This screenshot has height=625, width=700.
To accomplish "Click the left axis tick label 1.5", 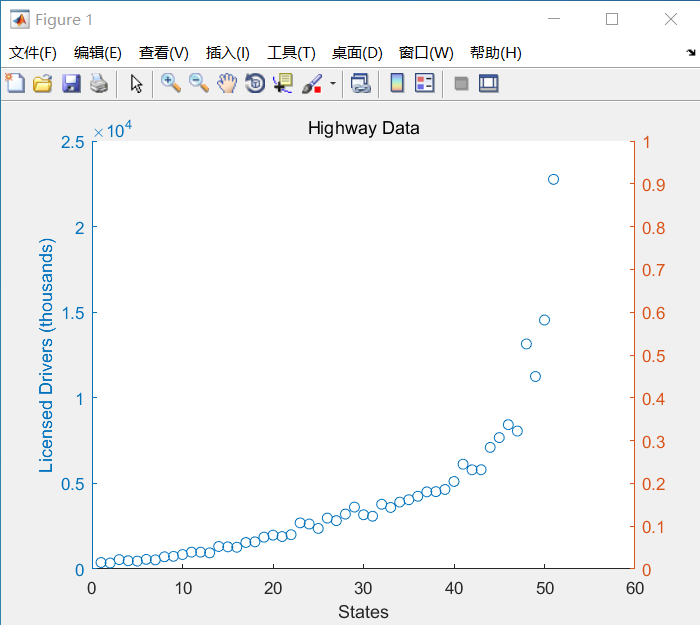I will 73,313.
